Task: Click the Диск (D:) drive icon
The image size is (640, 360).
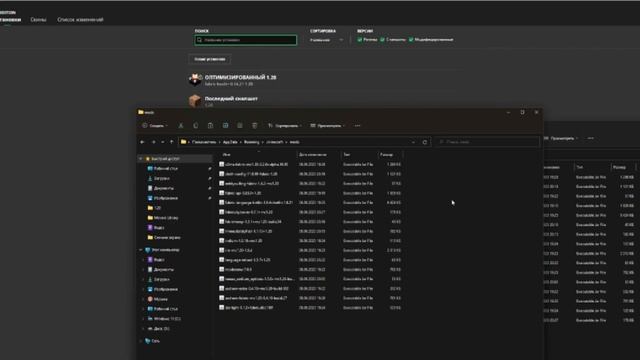Action: point(150,329)
